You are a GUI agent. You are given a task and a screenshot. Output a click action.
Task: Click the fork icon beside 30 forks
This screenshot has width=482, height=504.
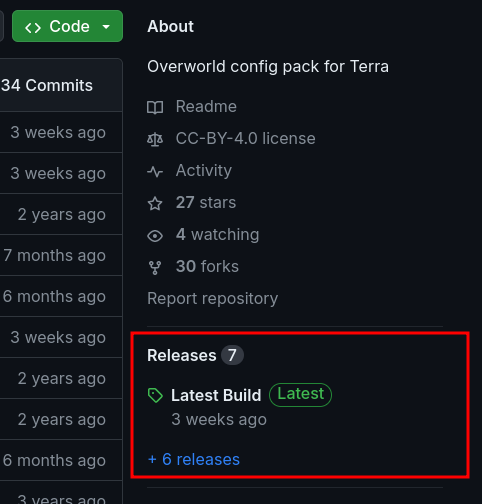click(155, 267)
